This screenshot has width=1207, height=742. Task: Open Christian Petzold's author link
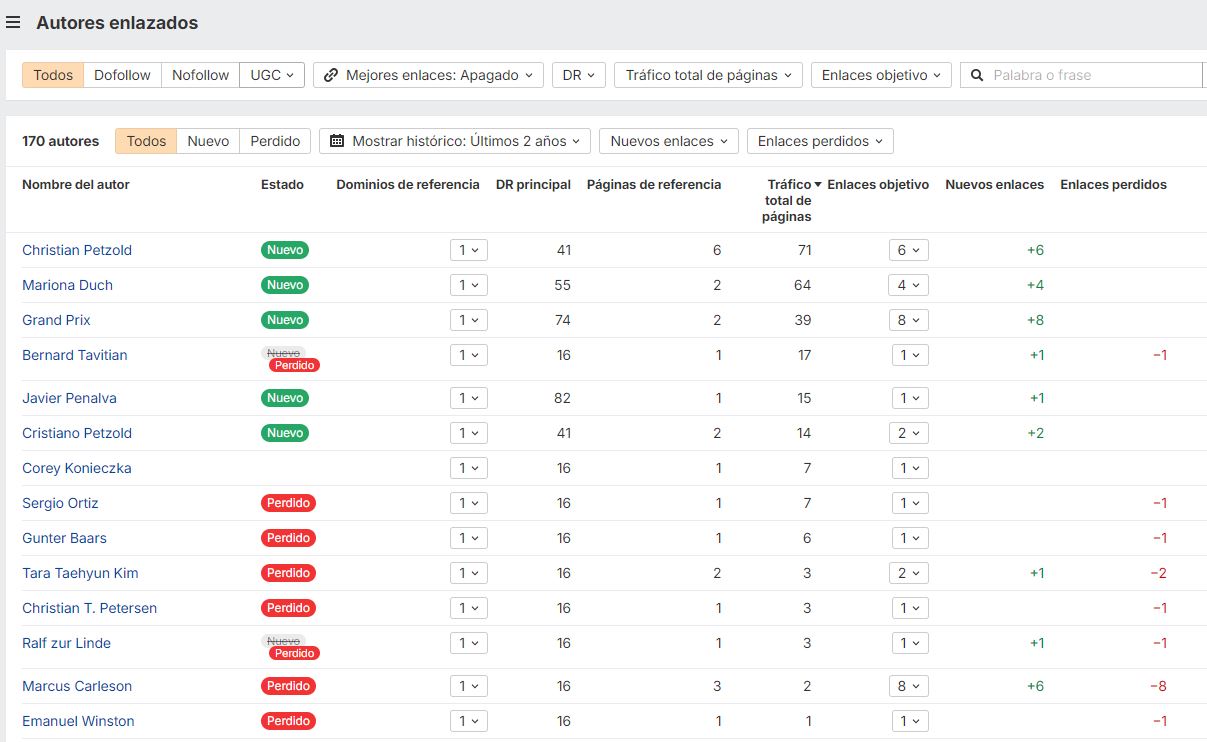click(x=77, y=250)
